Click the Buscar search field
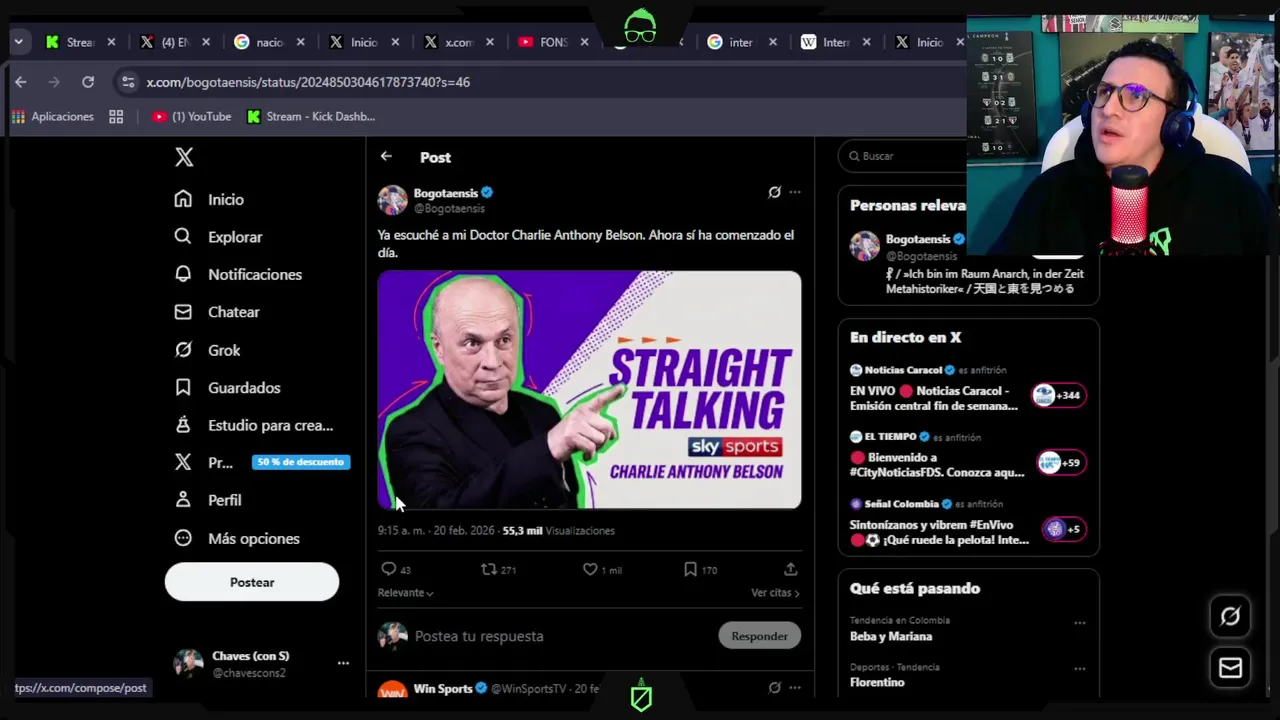 (x=905, y=156)
